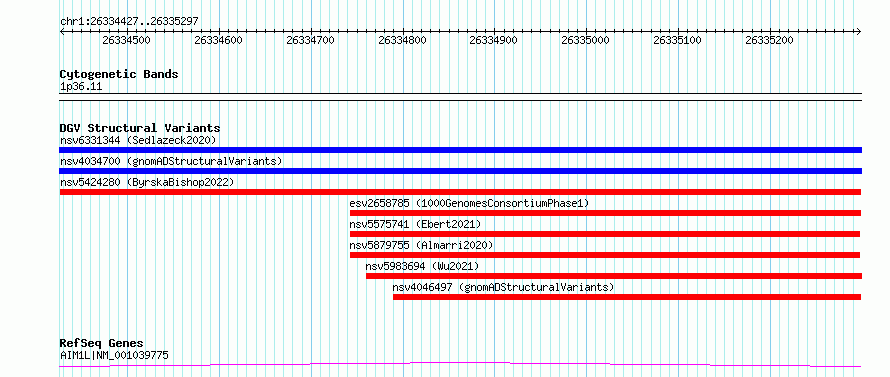This screenshot has height=377, width=890.
Task: Open variant nsv5424280 (ByrskaBishop2022) label
Action: pyautogui.click(x=146, y=182)
